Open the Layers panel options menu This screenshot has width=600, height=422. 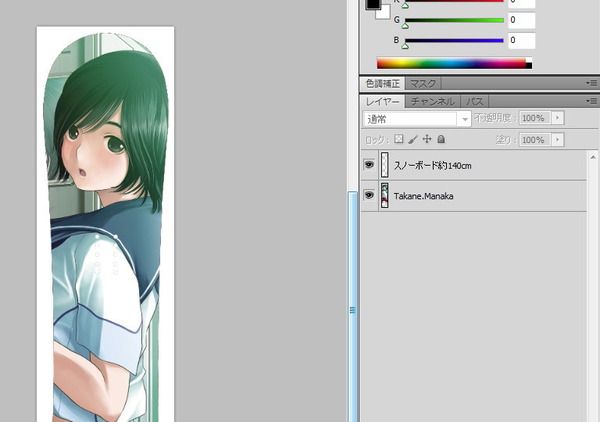tap(591, 101)
